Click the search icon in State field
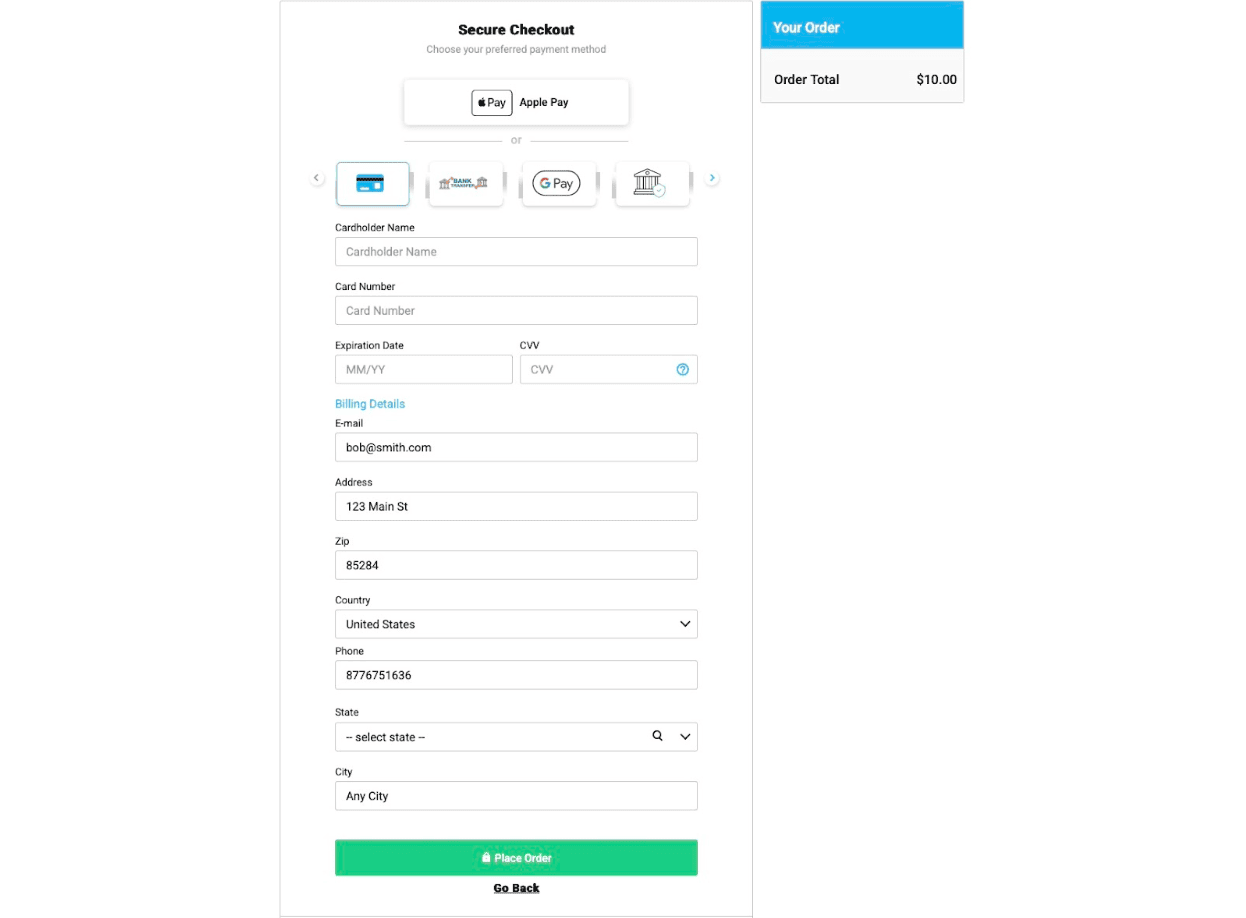Viewport: 1246px width, 918px height. pyautogui.click(x=657, y=736)
